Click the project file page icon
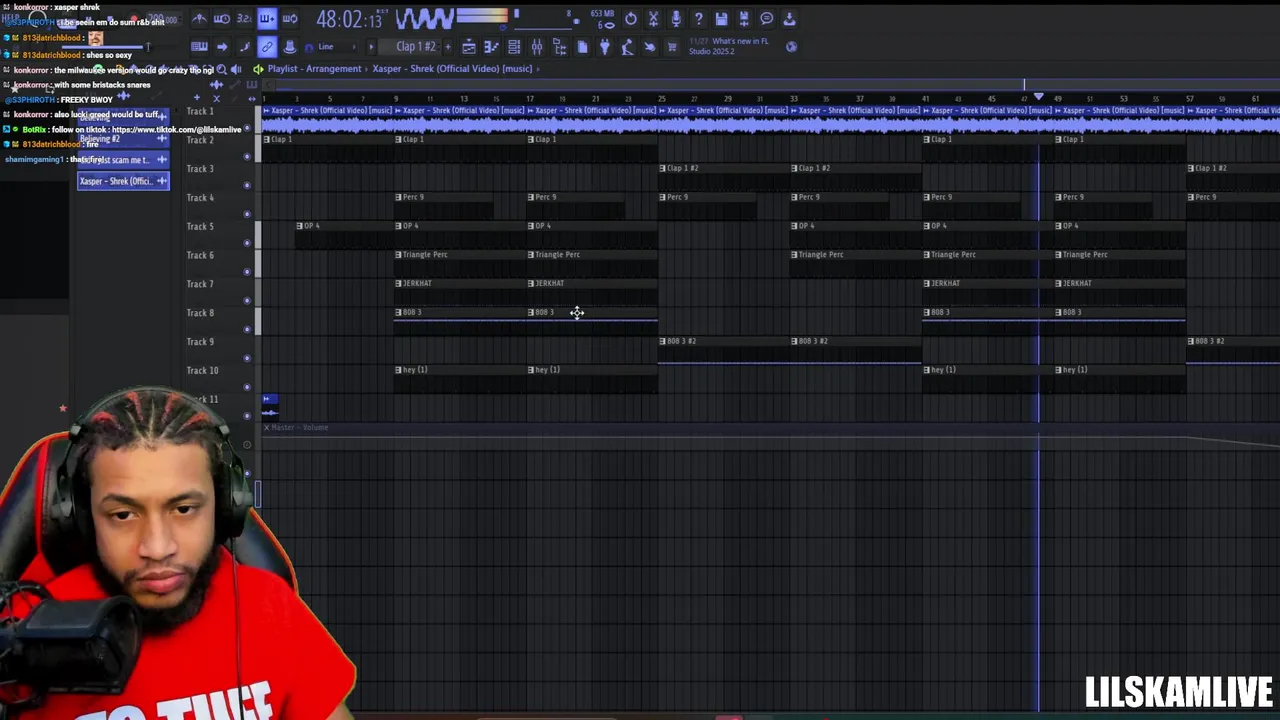 (x=583, y=47)
